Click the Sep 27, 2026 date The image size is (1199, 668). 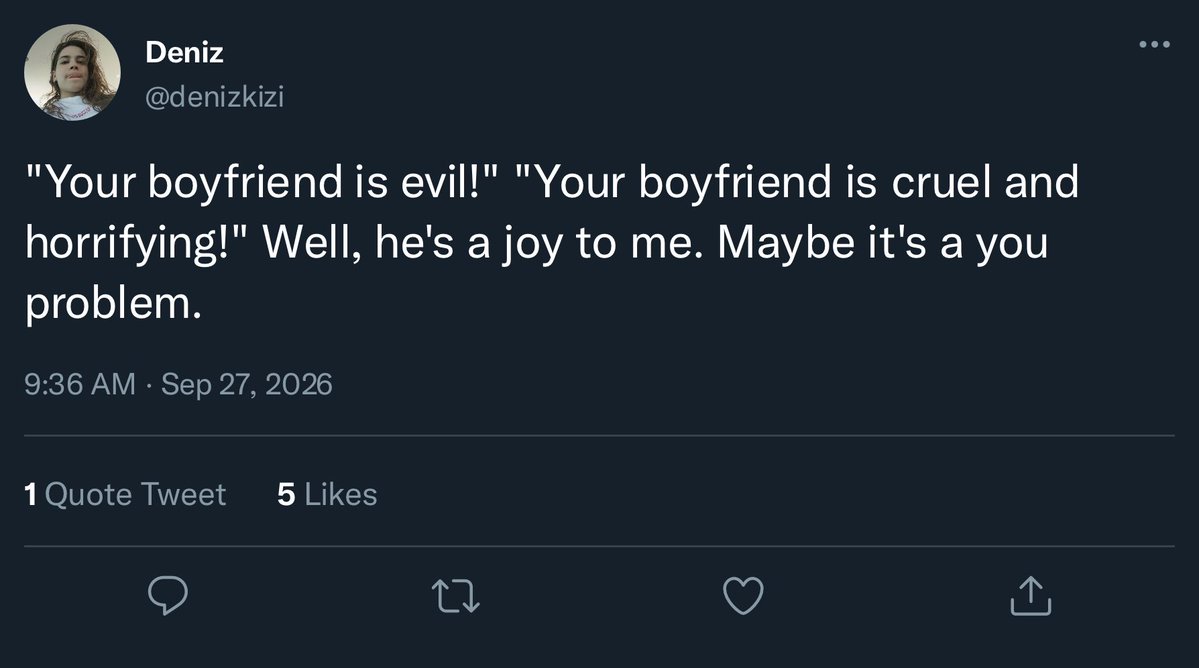[x=246, y=384]
